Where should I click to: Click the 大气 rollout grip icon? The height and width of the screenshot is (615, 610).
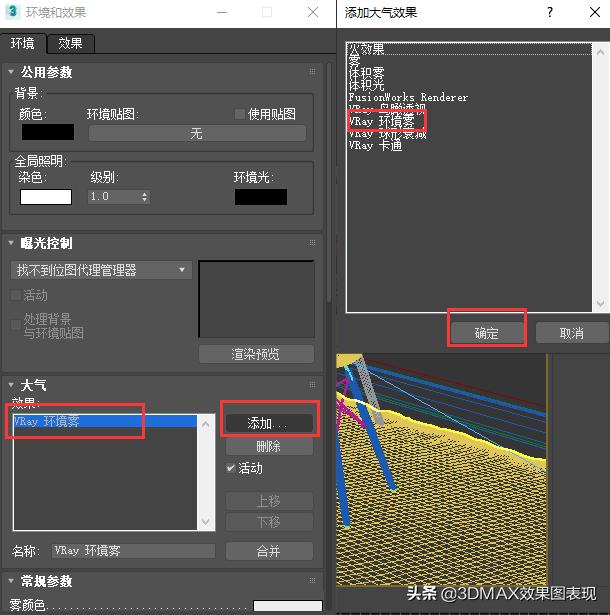tap(312, 384)
